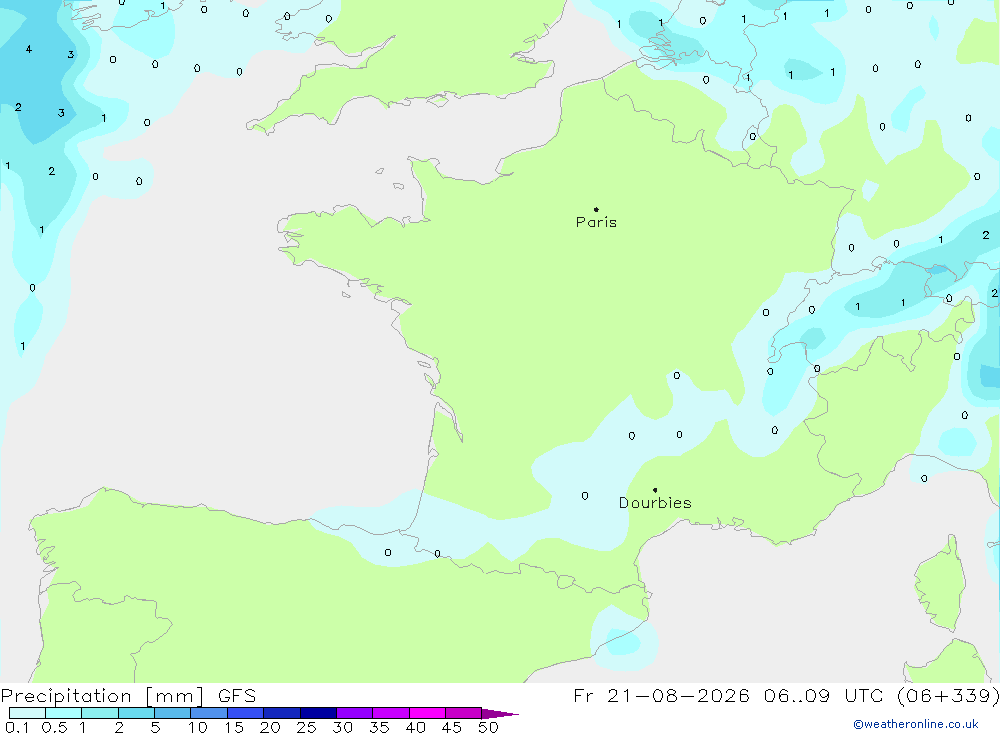
Task: Click the legend's over-50 arrow tip
Action: [x=501, y=714]
